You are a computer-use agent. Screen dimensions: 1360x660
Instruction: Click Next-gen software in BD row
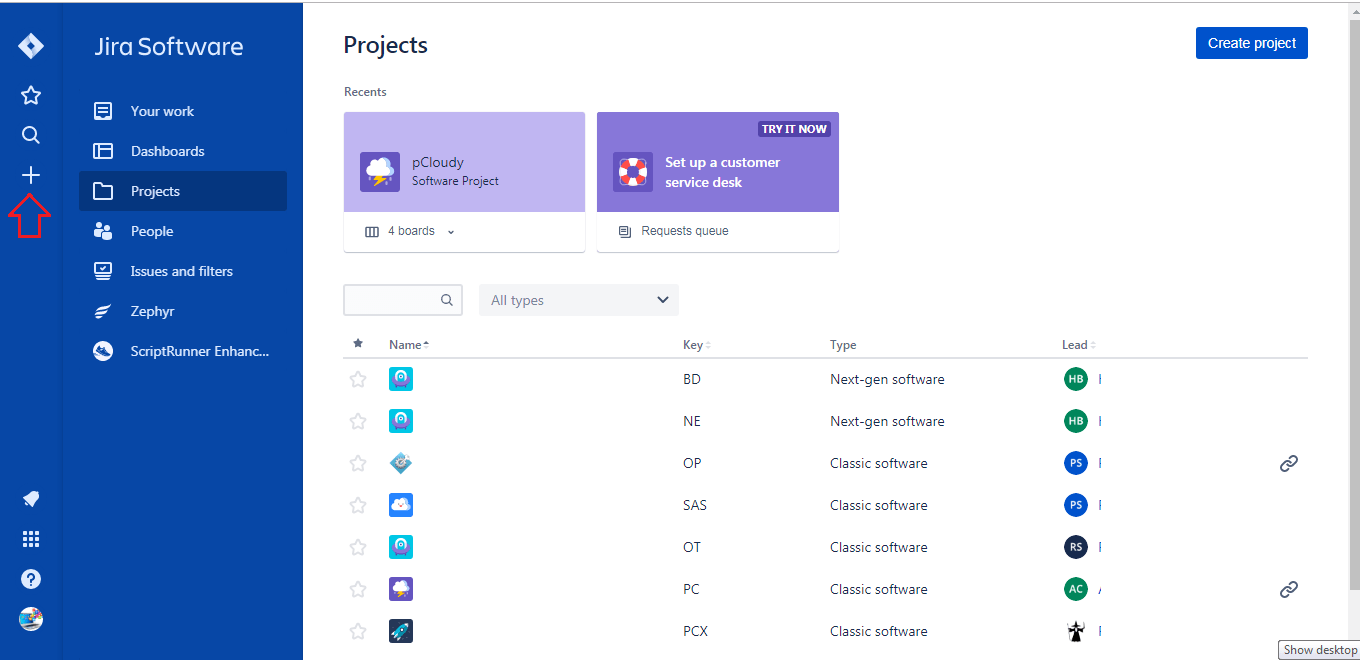click(887, 379)
